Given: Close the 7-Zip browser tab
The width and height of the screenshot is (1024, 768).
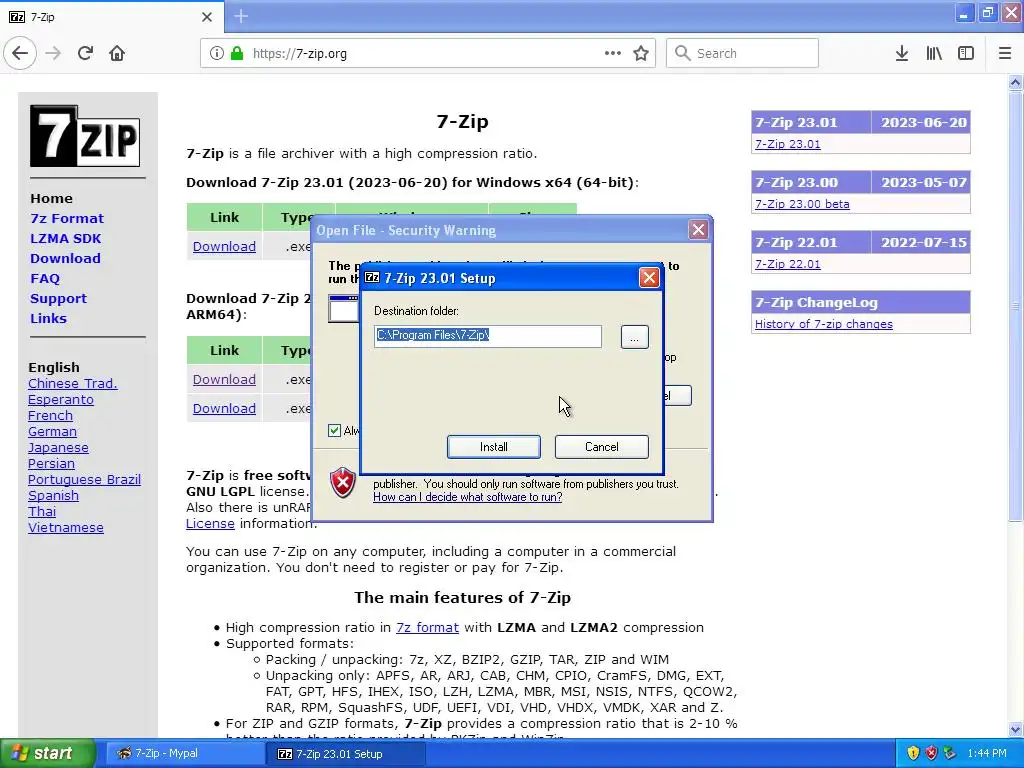Looking at the screenshot, I should pos(207,17).
